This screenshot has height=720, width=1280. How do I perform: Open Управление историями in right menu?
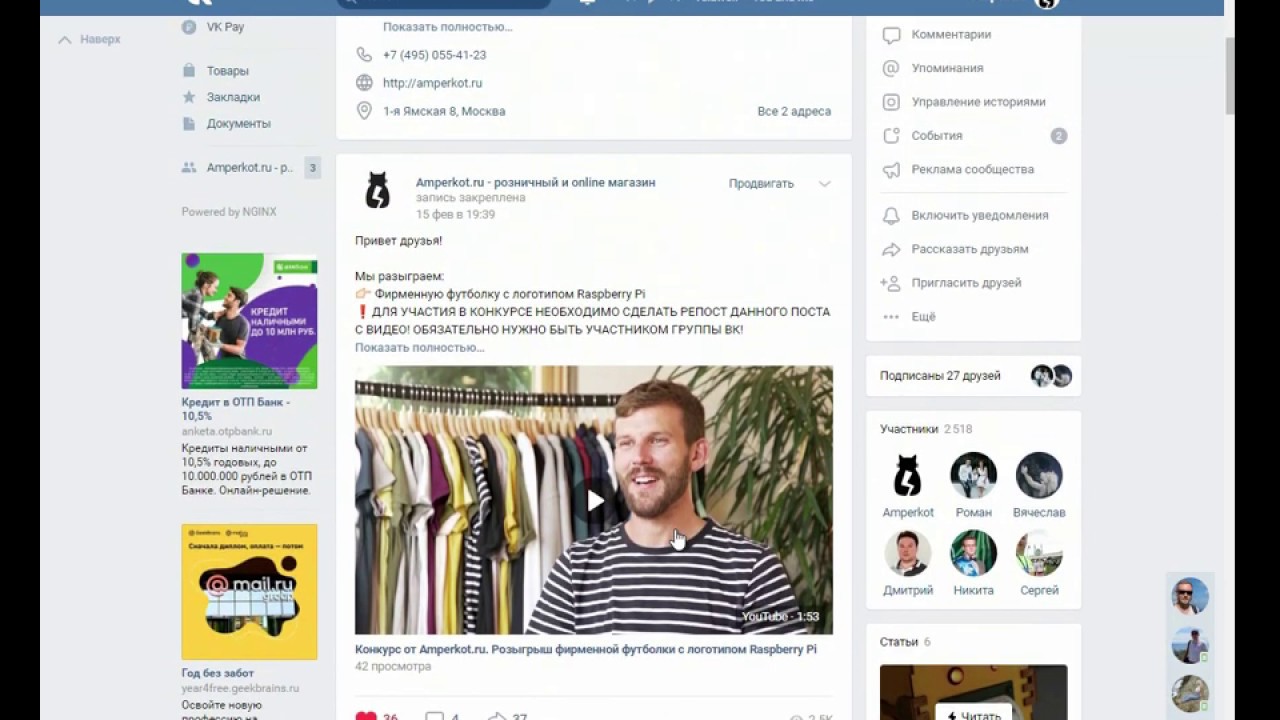(x=978, y=102)
